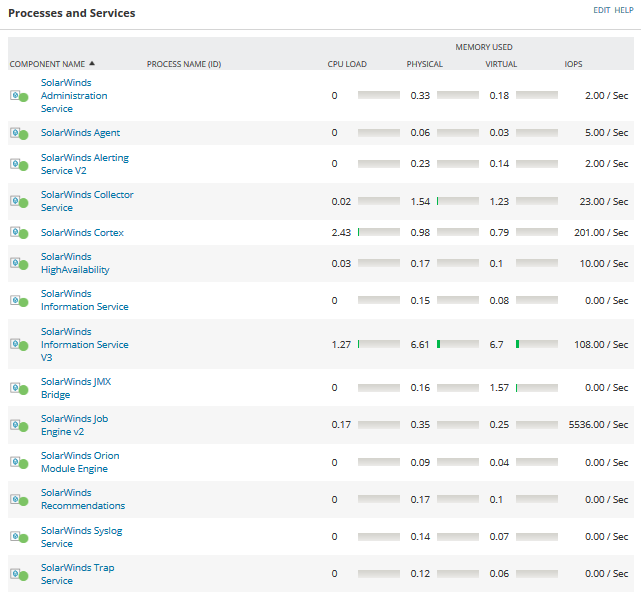Screen dimensions: 641x600
Task: Click PROCESS NAME (ID) column header
Action: (184, 64)
